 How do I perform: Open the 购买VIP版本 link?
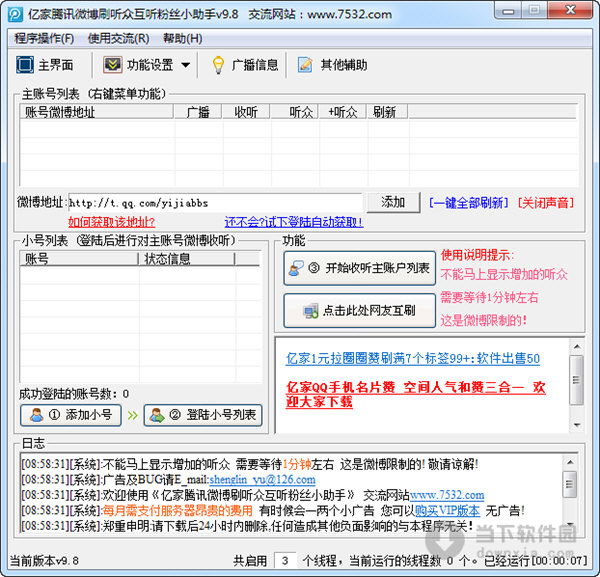pos(447,510)
